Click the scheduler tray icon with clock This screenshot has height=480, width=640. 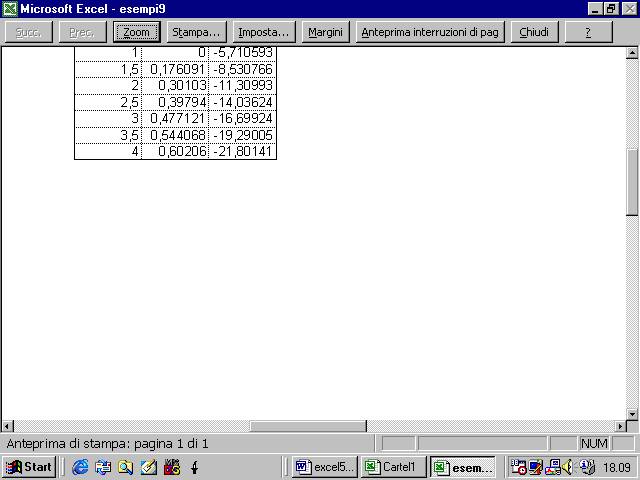(518, 467)
